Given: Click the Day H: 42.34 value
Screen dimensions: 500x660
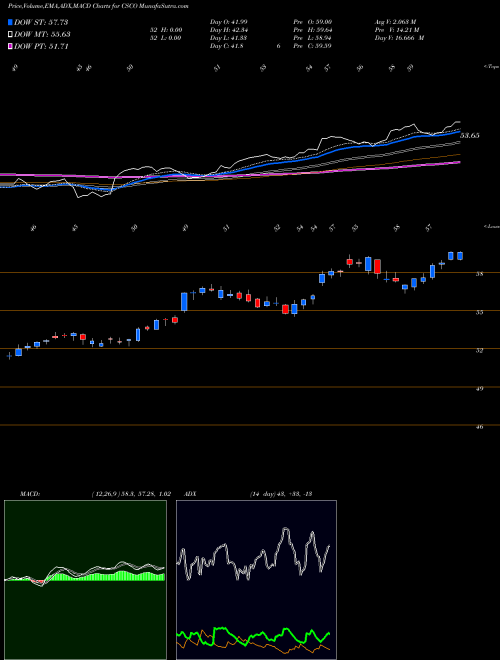Looking at the screenshot, I should click(229, 30).
